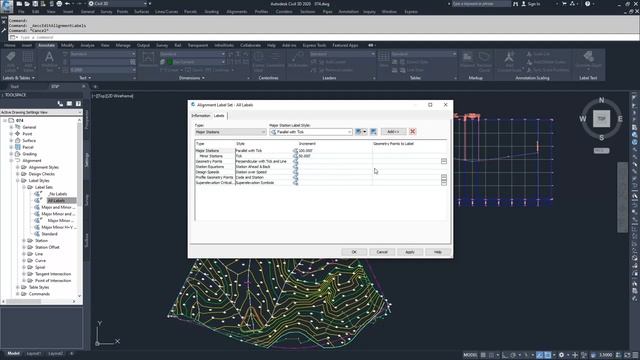Click the 50.000' increment value

[x=304, y=156]
